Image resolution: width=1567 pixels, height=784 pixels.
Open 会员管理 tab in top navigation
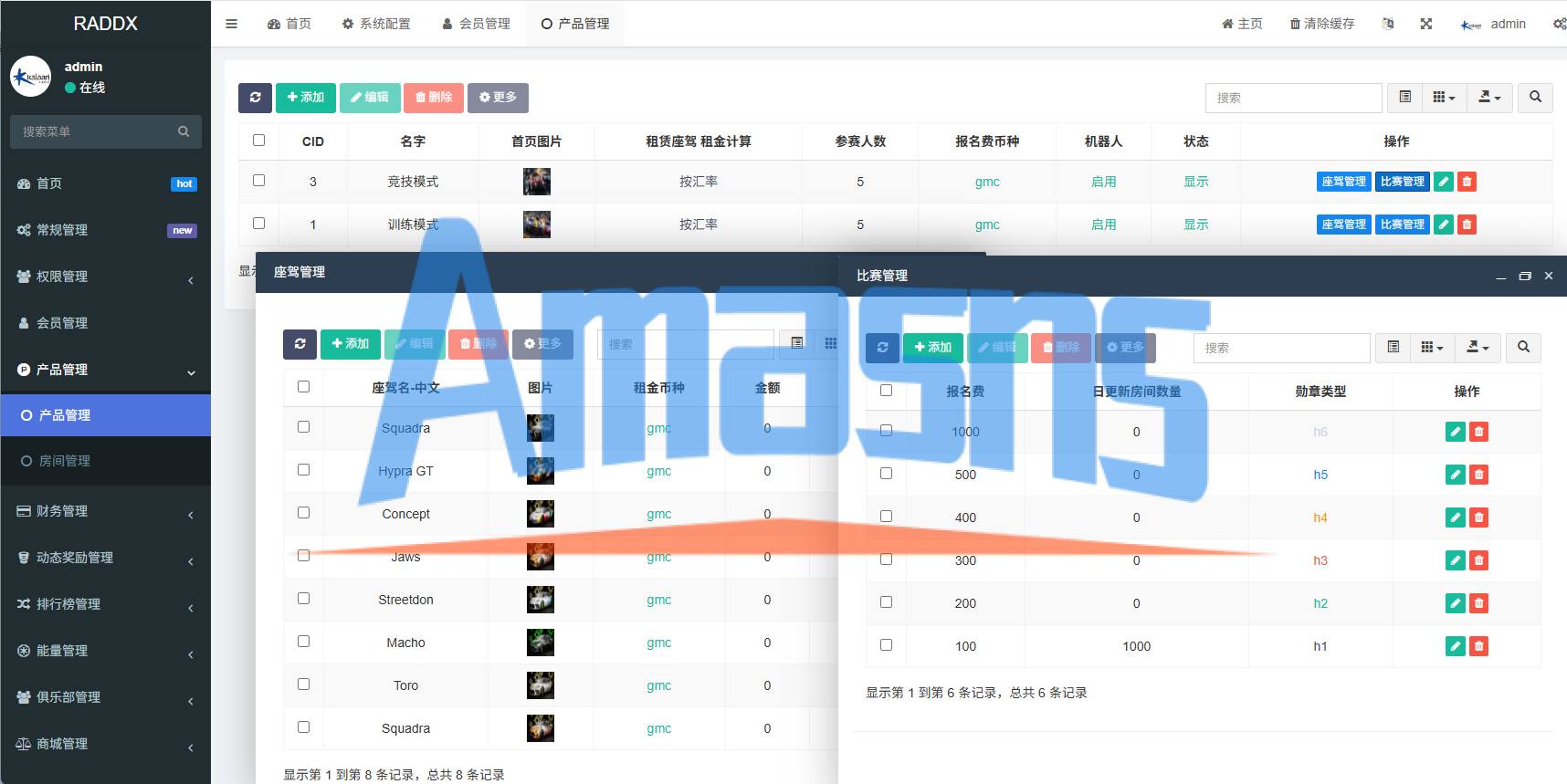coord(476,24)
